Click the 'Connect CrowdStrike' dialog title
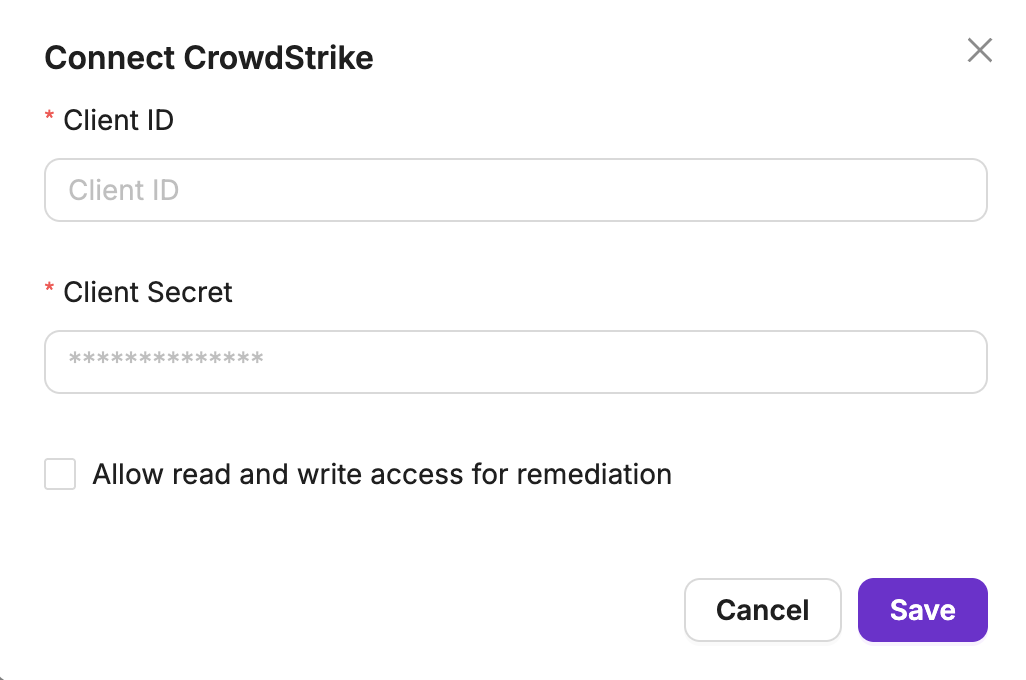 [x=209, y=58]
